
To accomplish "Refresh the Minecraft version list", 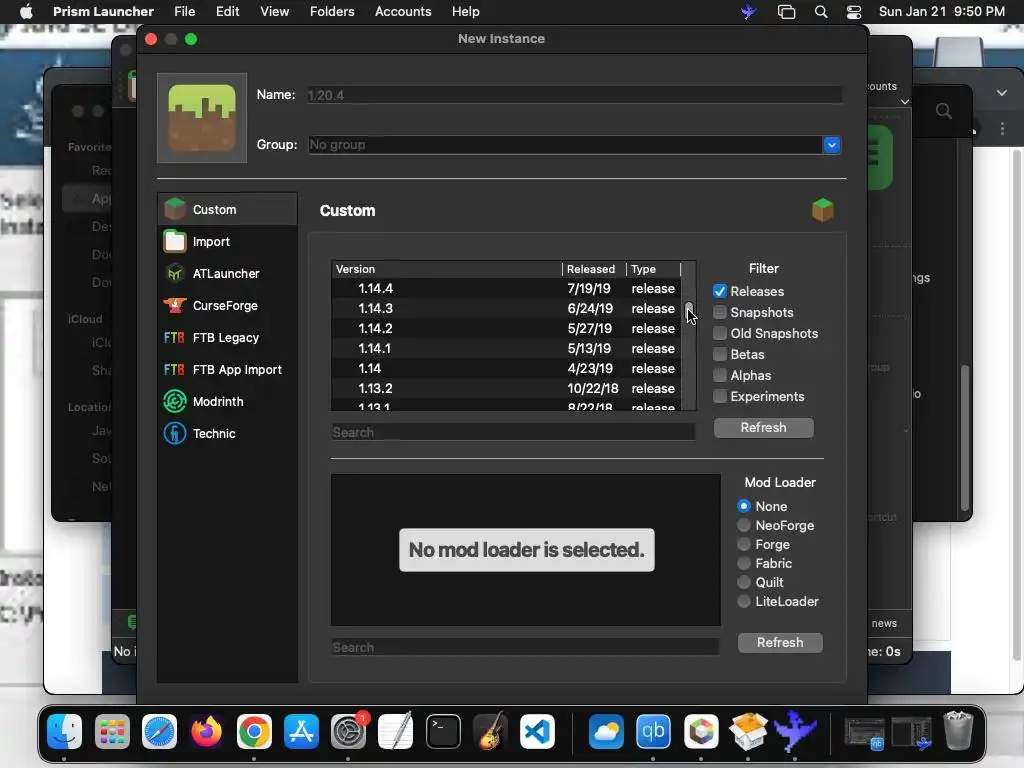I will [x=763, y=427].
